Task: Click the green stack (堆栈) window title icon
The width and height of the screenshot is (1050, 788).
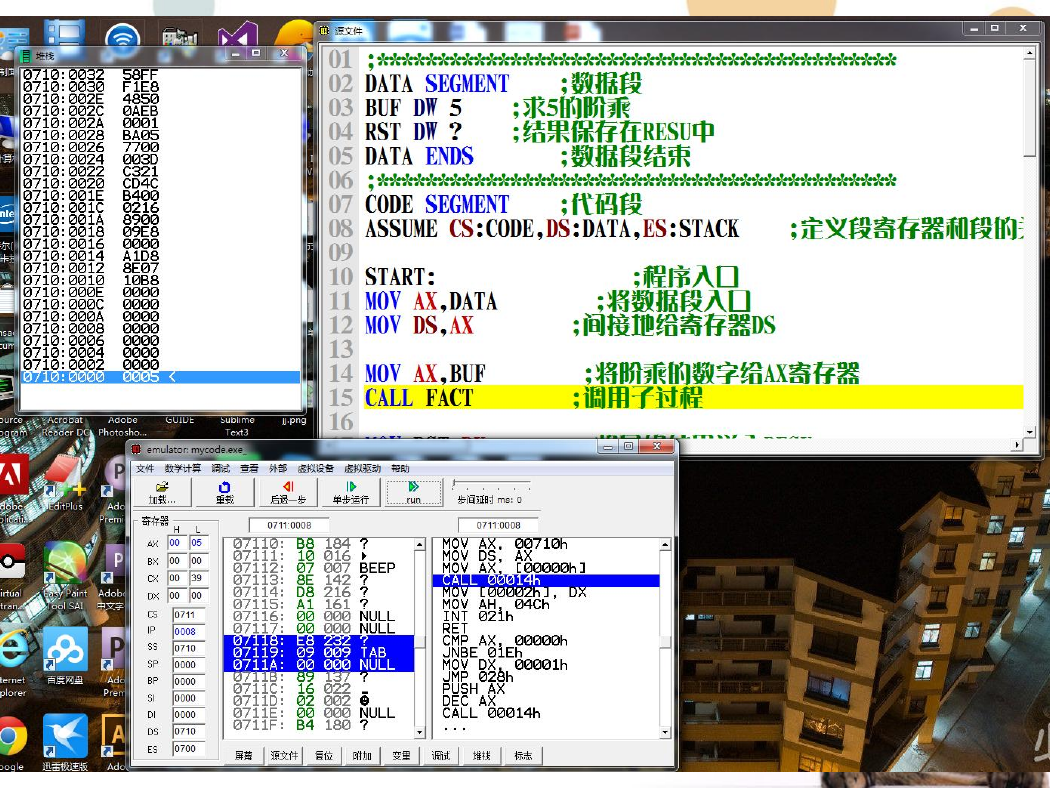Action: pyautogui.click(x=26, y=56)
